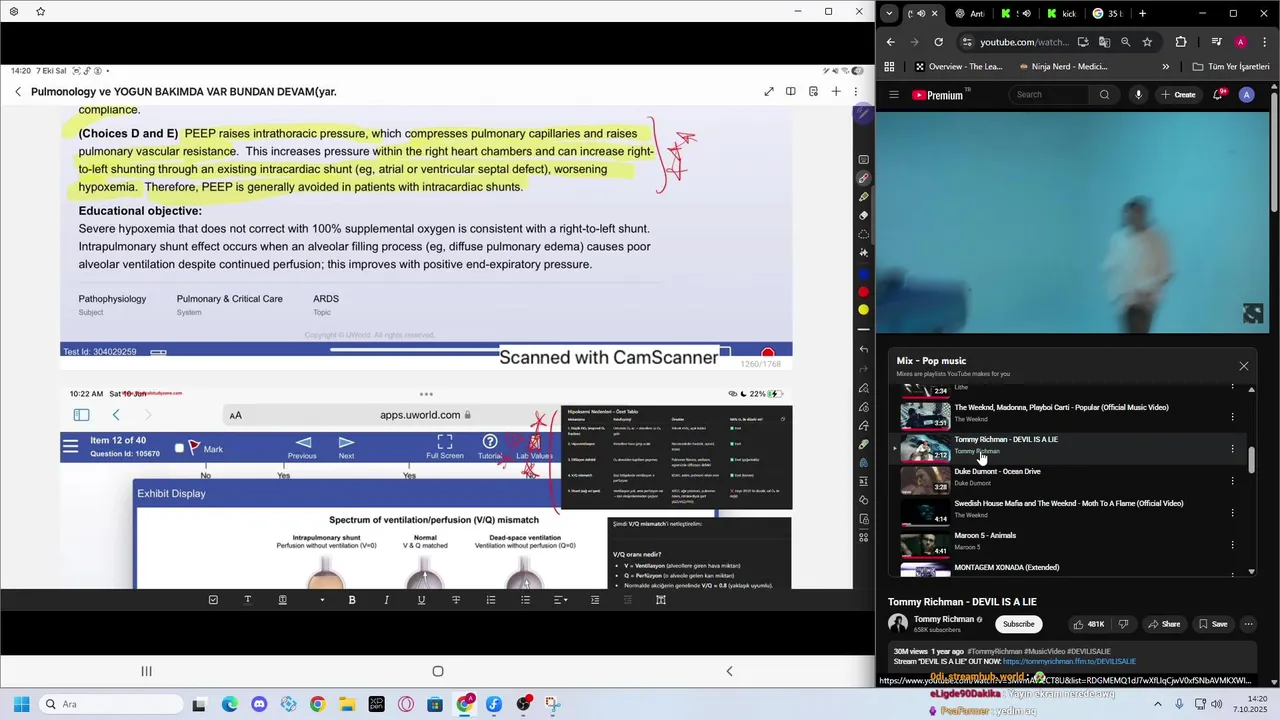This screenshot has width=1280, height=720.
Task: Open the Ninja Nerd - Medici... bookmark
Action: pyautogui.click(x=1062, y=67)
